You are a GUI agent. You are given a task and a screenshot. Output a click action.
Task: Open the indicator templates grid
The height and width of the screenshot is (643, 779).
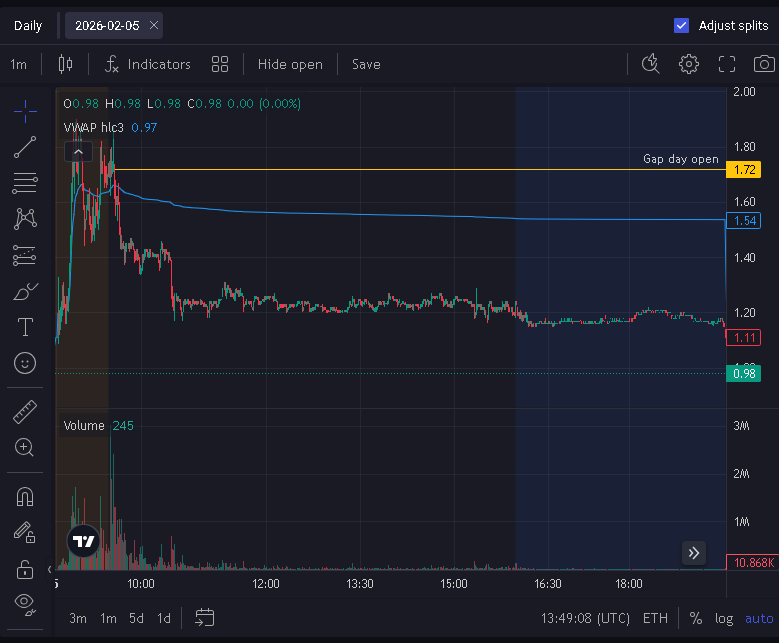[220, 64]
